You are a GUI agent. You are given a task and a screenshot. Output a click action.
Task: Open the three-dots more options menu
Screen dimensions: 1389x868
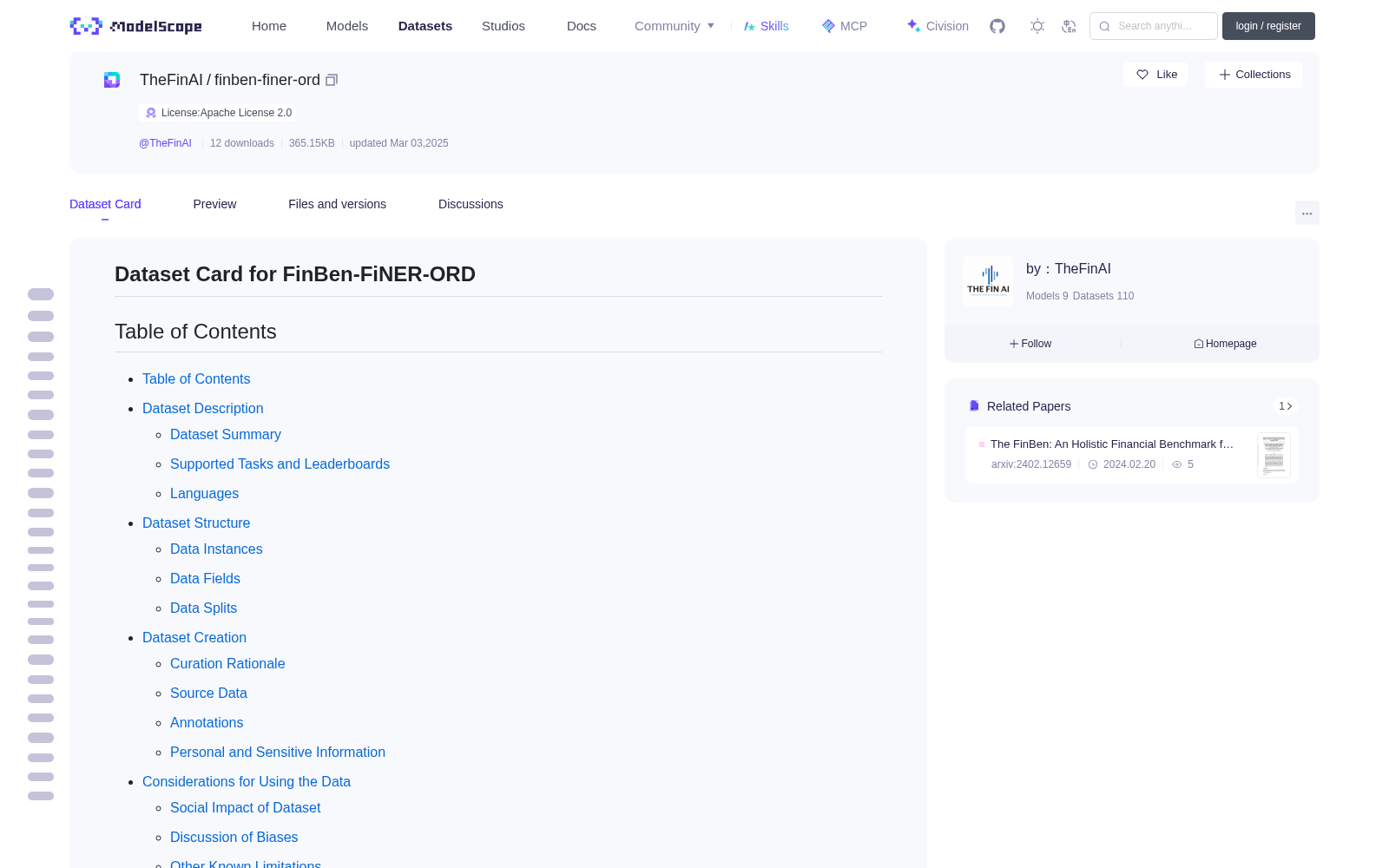(x=1307, y=214)
